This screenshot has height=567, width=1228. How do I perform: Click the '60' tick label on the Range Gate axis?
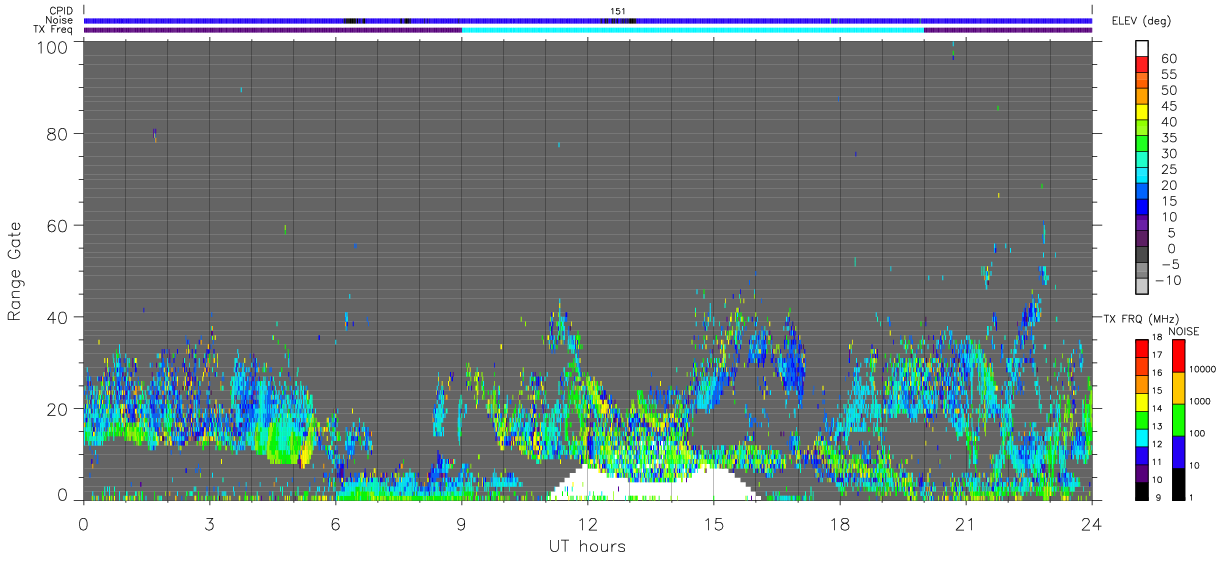tap(57, 225)
